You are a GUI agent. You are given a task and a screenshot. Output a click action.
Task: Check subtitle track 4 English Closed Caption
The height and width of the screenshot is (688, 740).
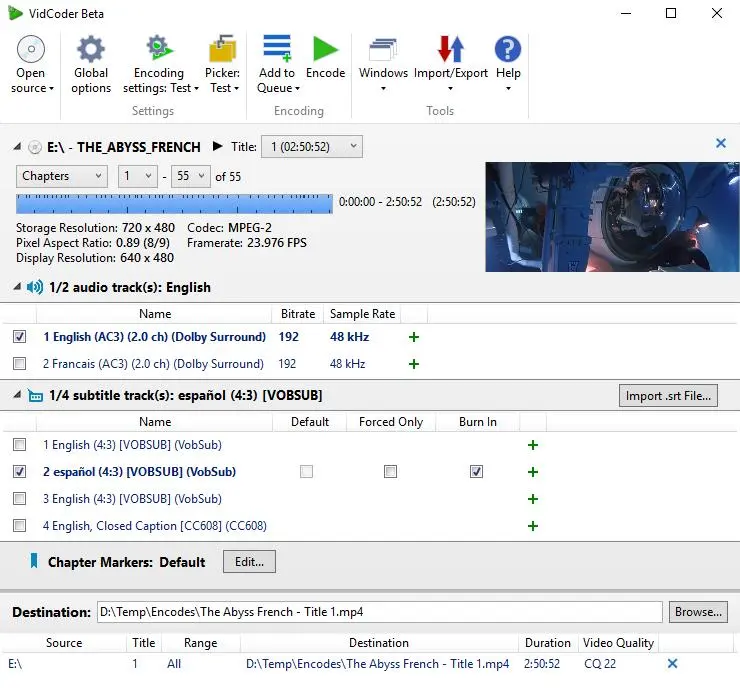tap(19, 525)
